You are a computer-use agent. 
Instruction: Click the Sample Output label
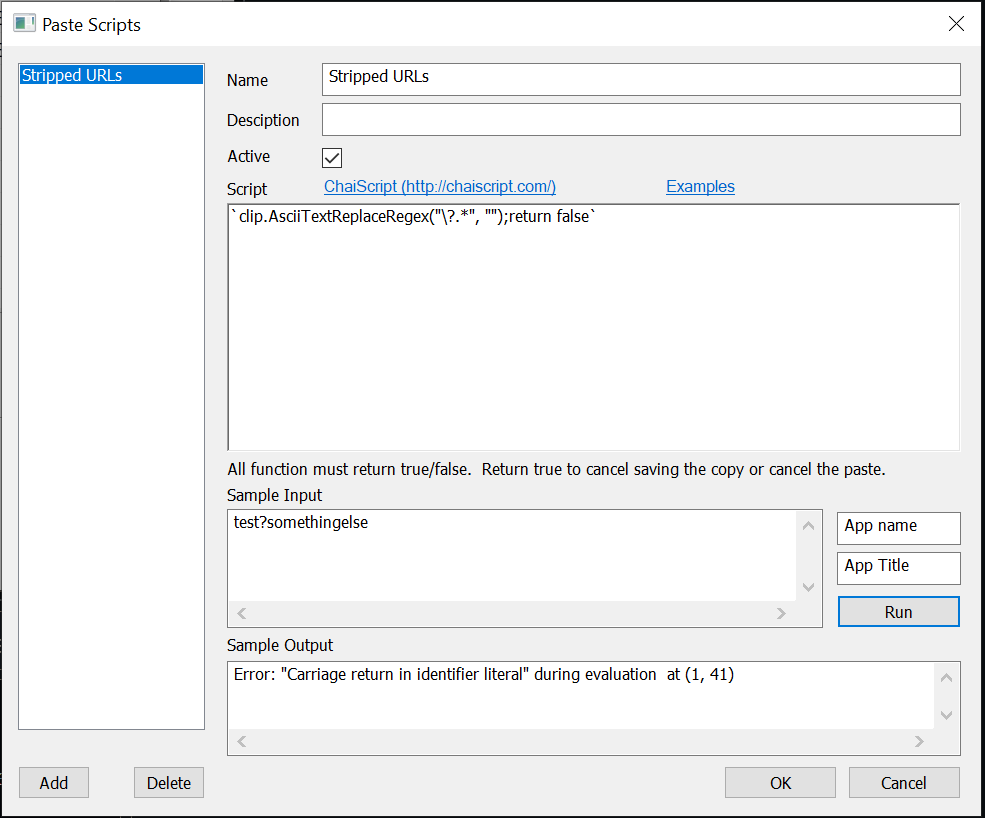[280, 645]
